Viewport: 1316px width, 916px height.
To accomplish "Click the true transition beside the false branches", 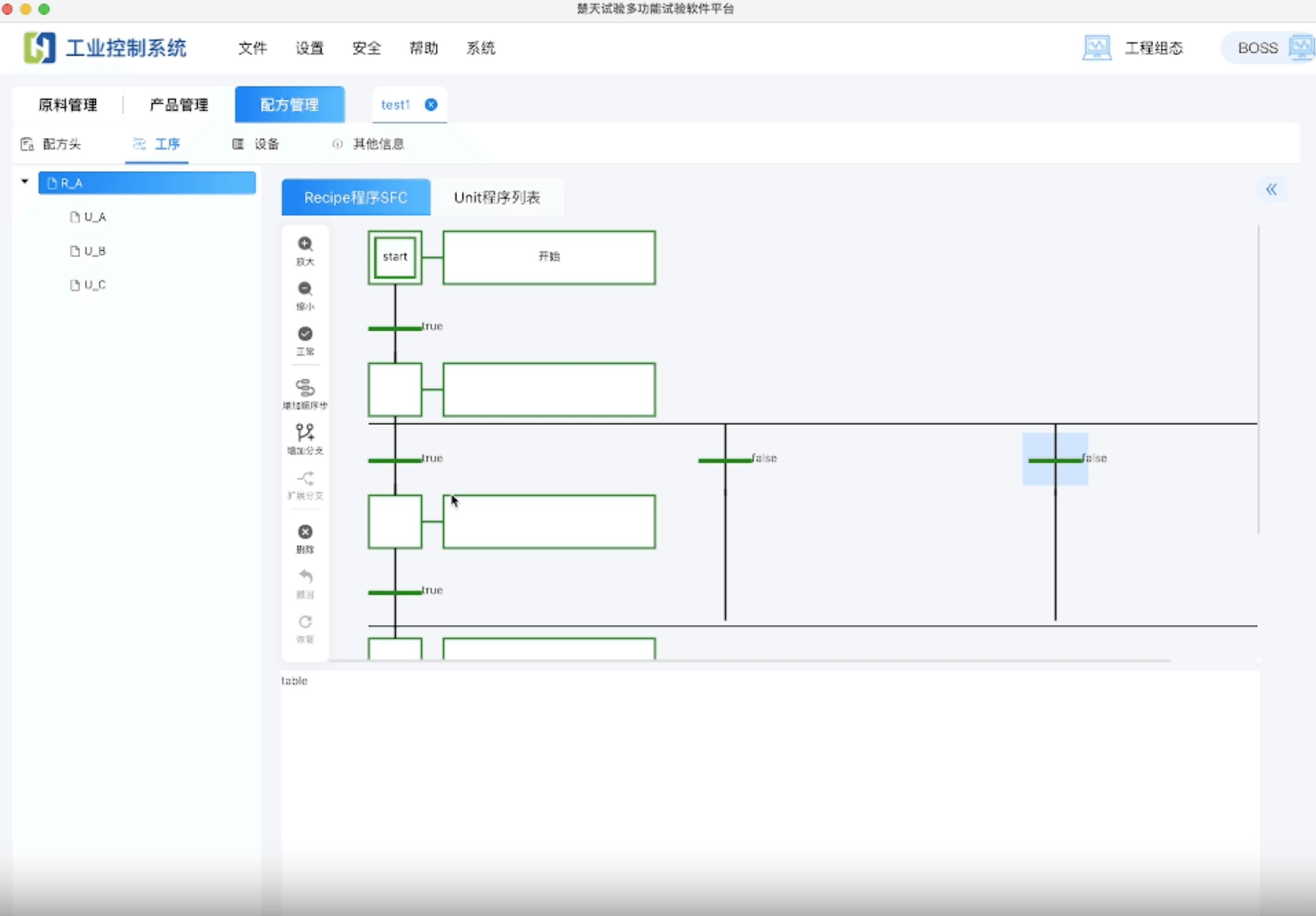I will 395,460.
